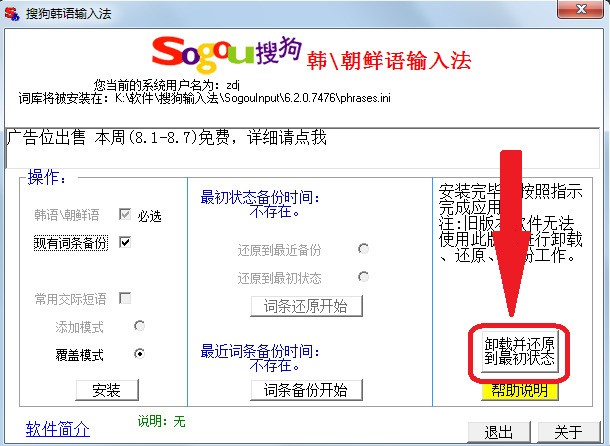Choose 还原到最近备份 radio option

pos(363,249)
